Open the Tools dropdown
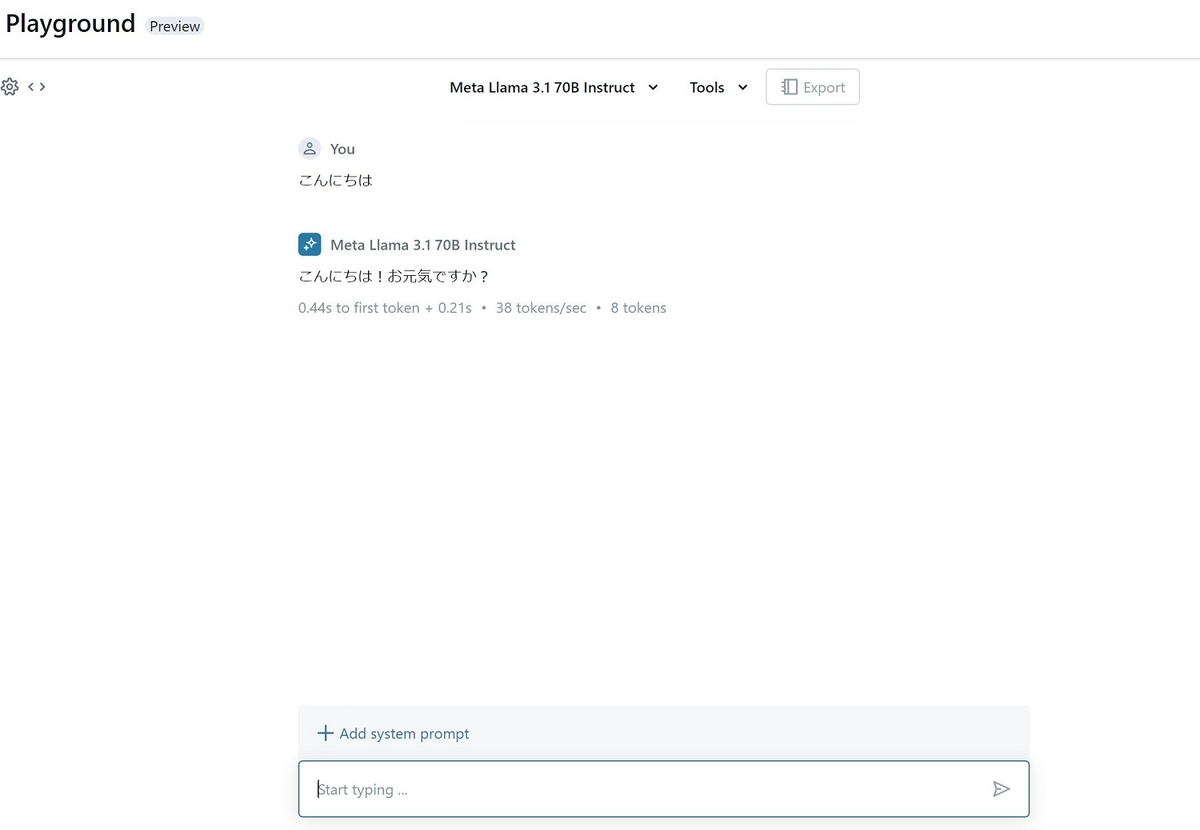 click(x=717, y=87)
